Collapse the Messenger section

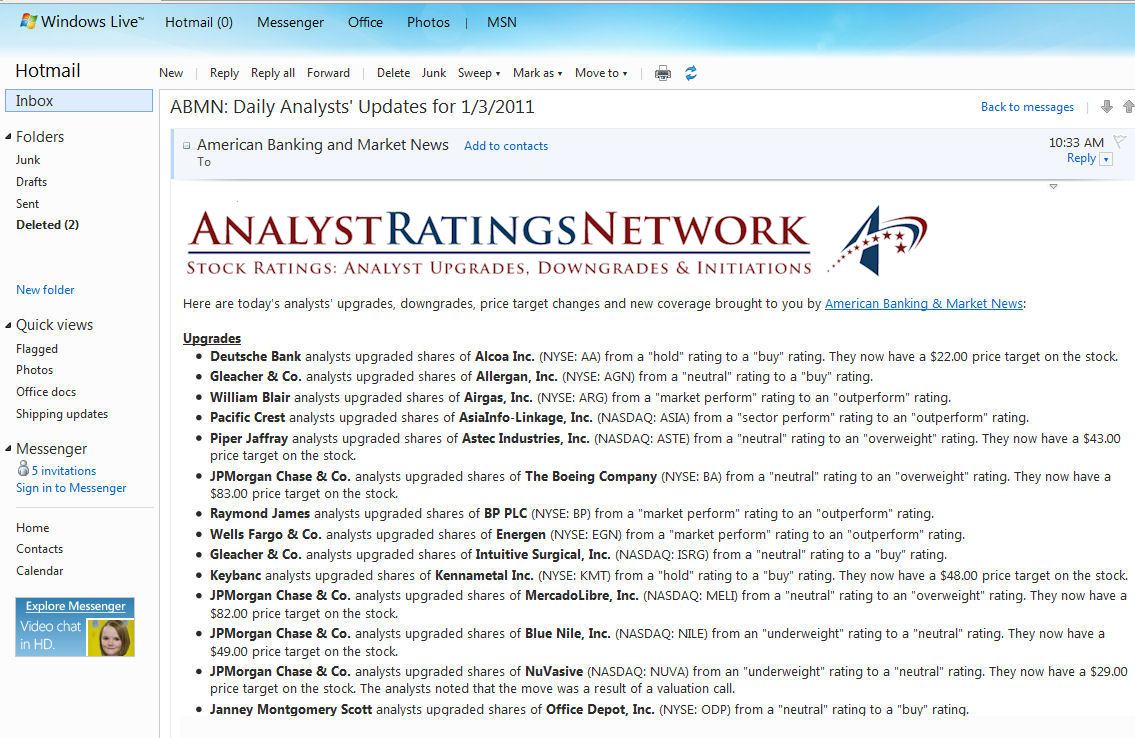(9, 449)
